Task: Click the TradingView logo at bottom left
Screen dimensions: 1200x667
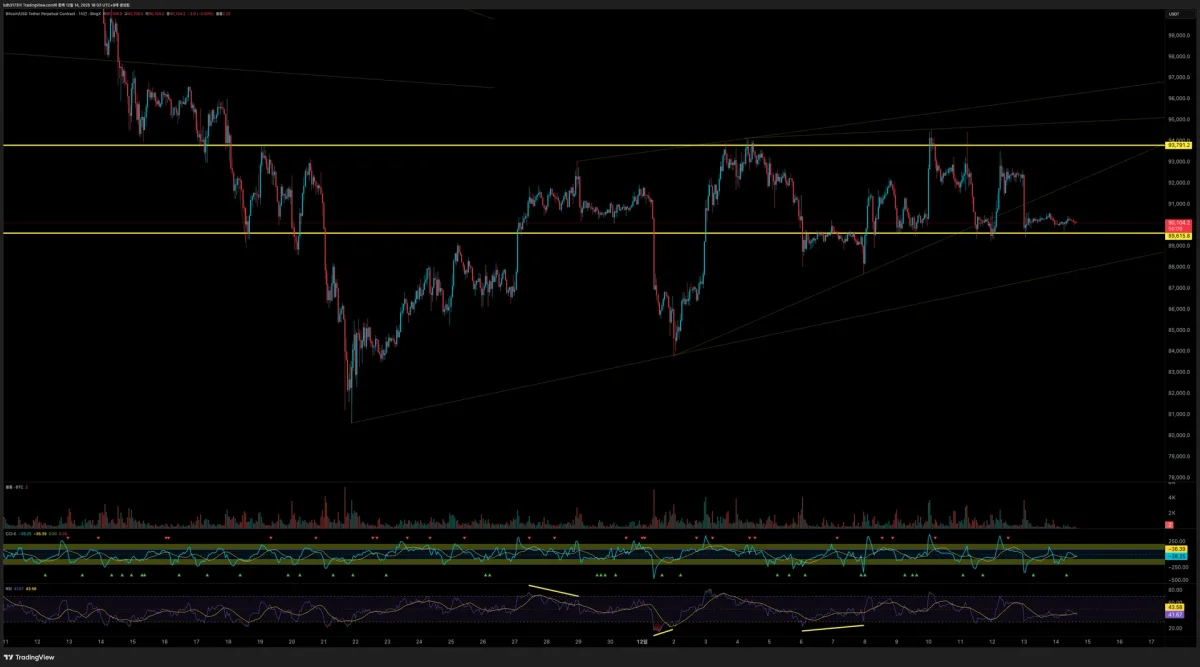Action: click(x=29, y=657)
